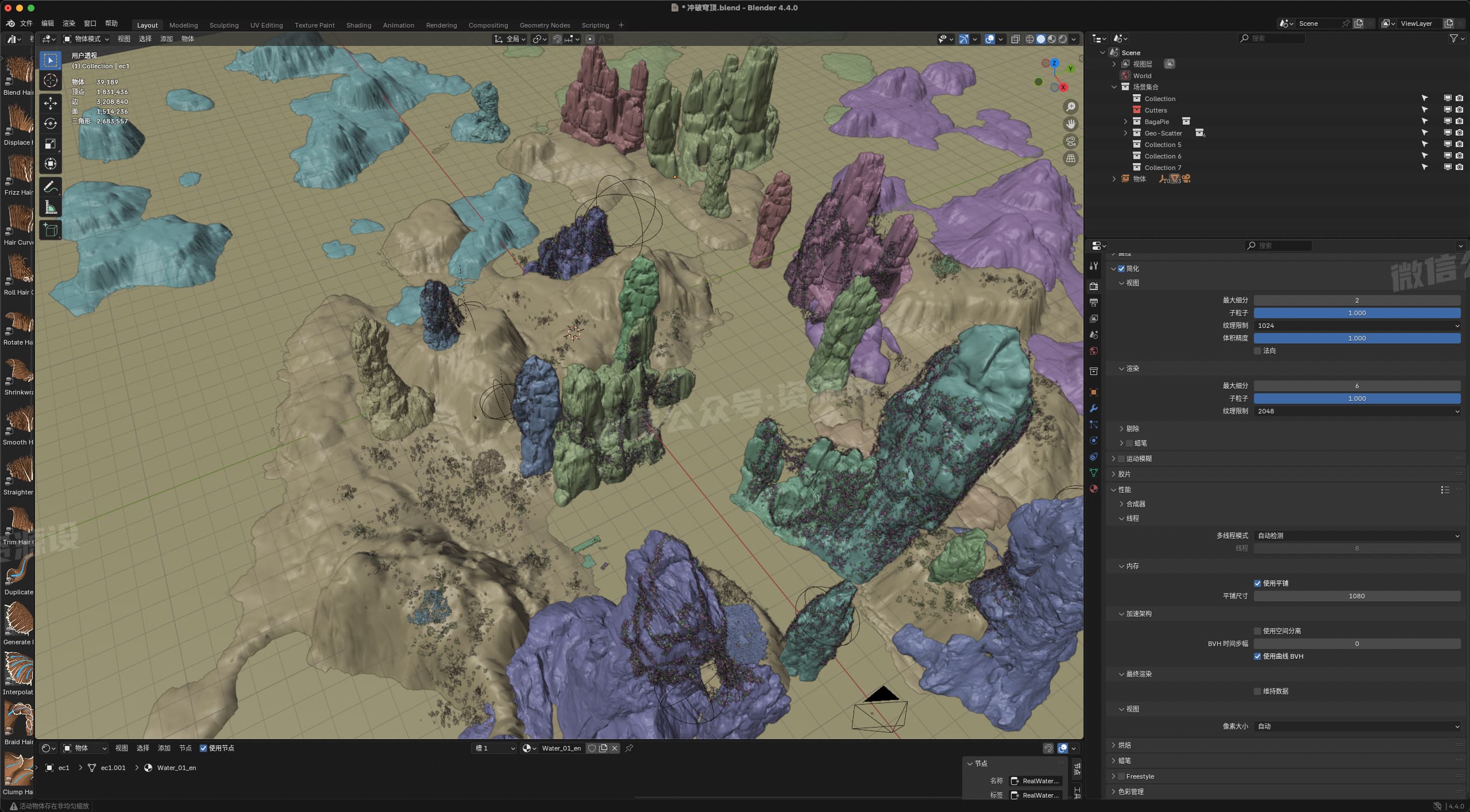
Task: Switch to material preview shading
Action: point(1051,39)
